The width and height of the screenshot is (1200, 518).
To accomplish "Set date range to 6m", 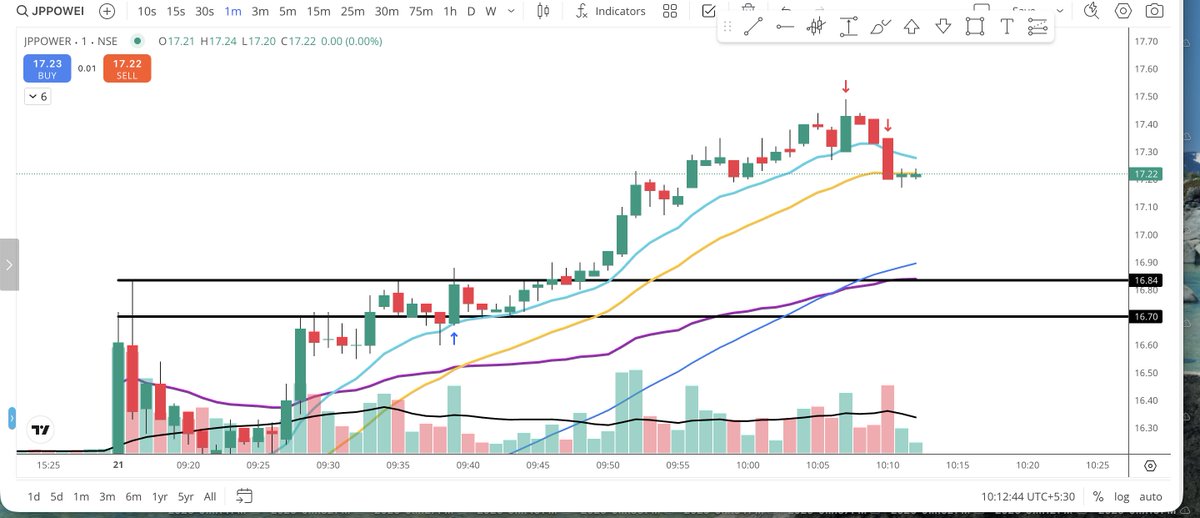I will coord(133,496).
